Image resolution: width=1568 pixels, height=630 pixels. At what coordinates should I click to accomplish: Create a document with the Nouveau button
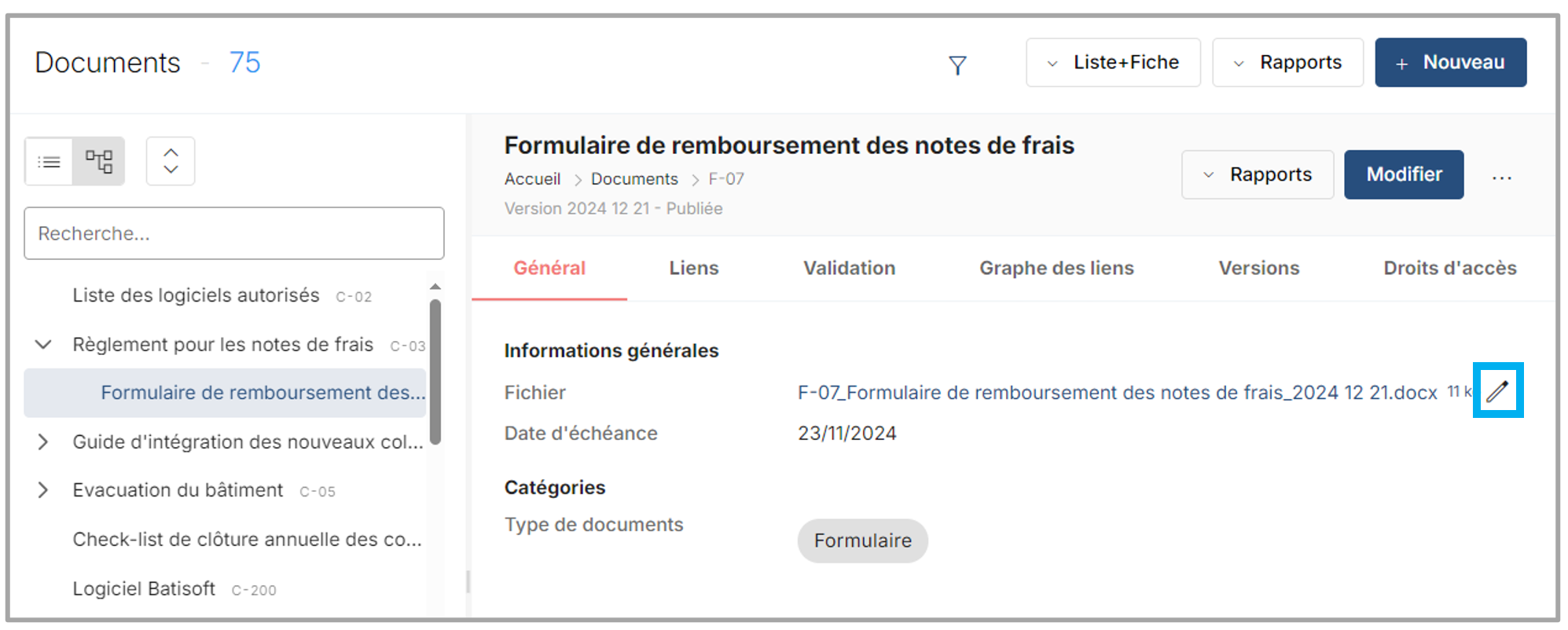[x=1450, y=63]
